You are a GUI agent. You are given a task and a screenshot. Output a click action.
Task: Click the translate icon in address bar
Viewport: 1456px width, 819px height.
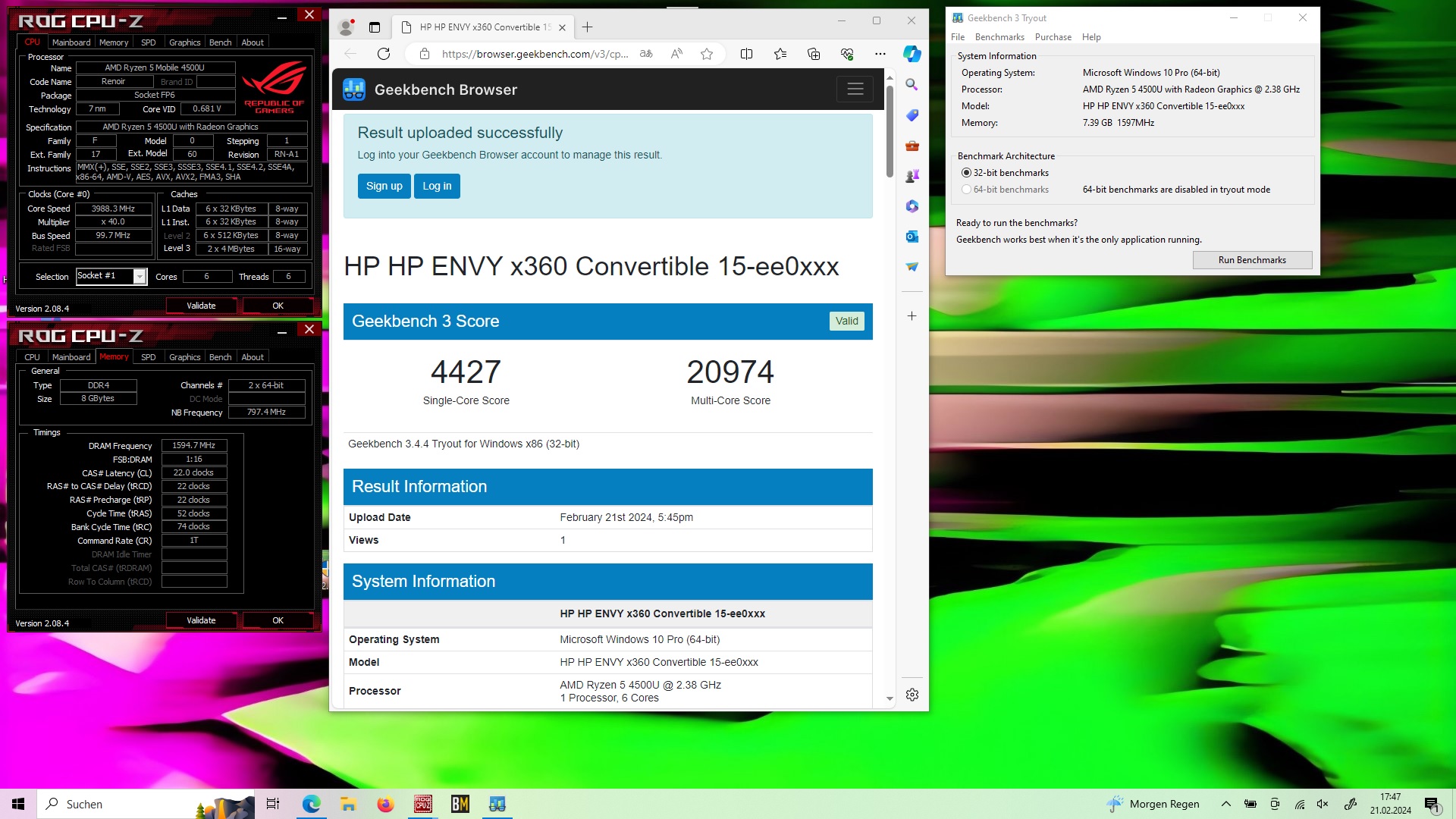[x=646, y=54]
